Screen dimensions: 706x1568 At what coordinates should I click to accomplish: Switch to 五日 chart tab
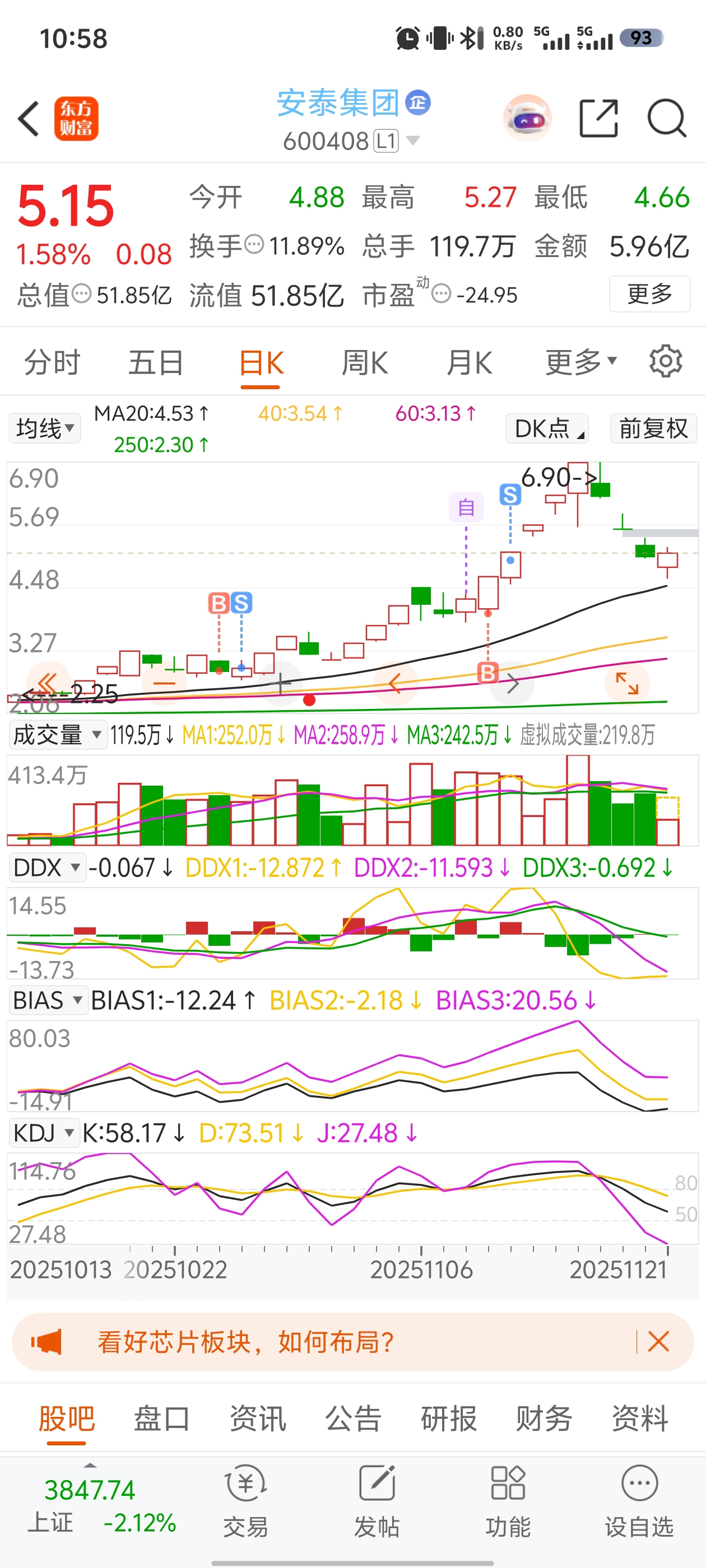[156, 363]
